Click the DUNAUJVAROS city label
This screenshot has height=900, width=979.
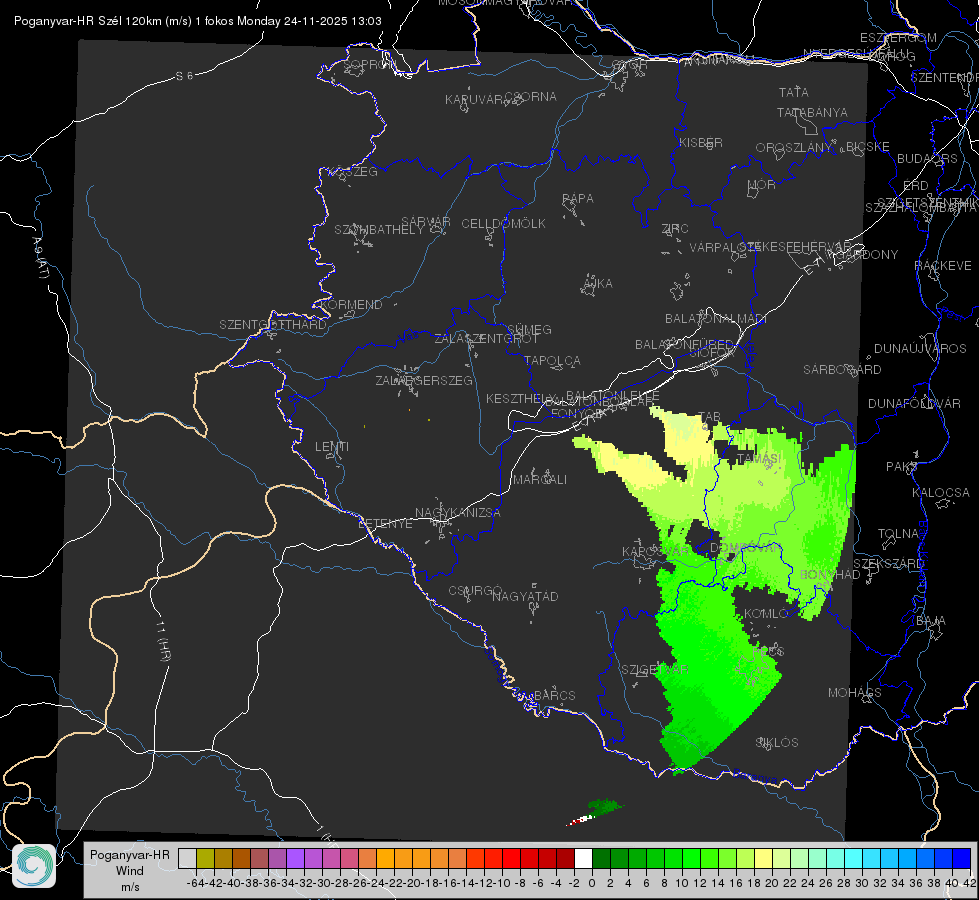(x=920, y=349)
